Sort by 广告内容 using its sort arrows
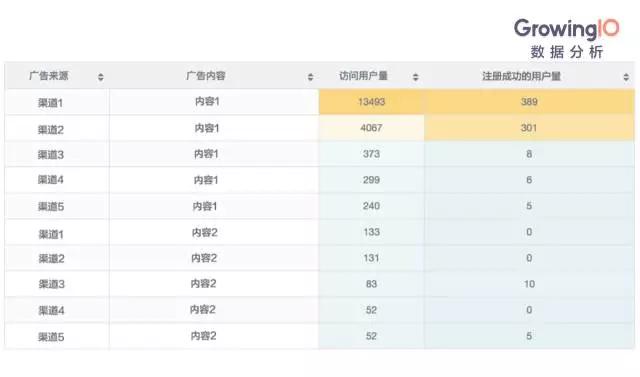The height and width of the screenshot is (377, 640). (x=311, y=77)
